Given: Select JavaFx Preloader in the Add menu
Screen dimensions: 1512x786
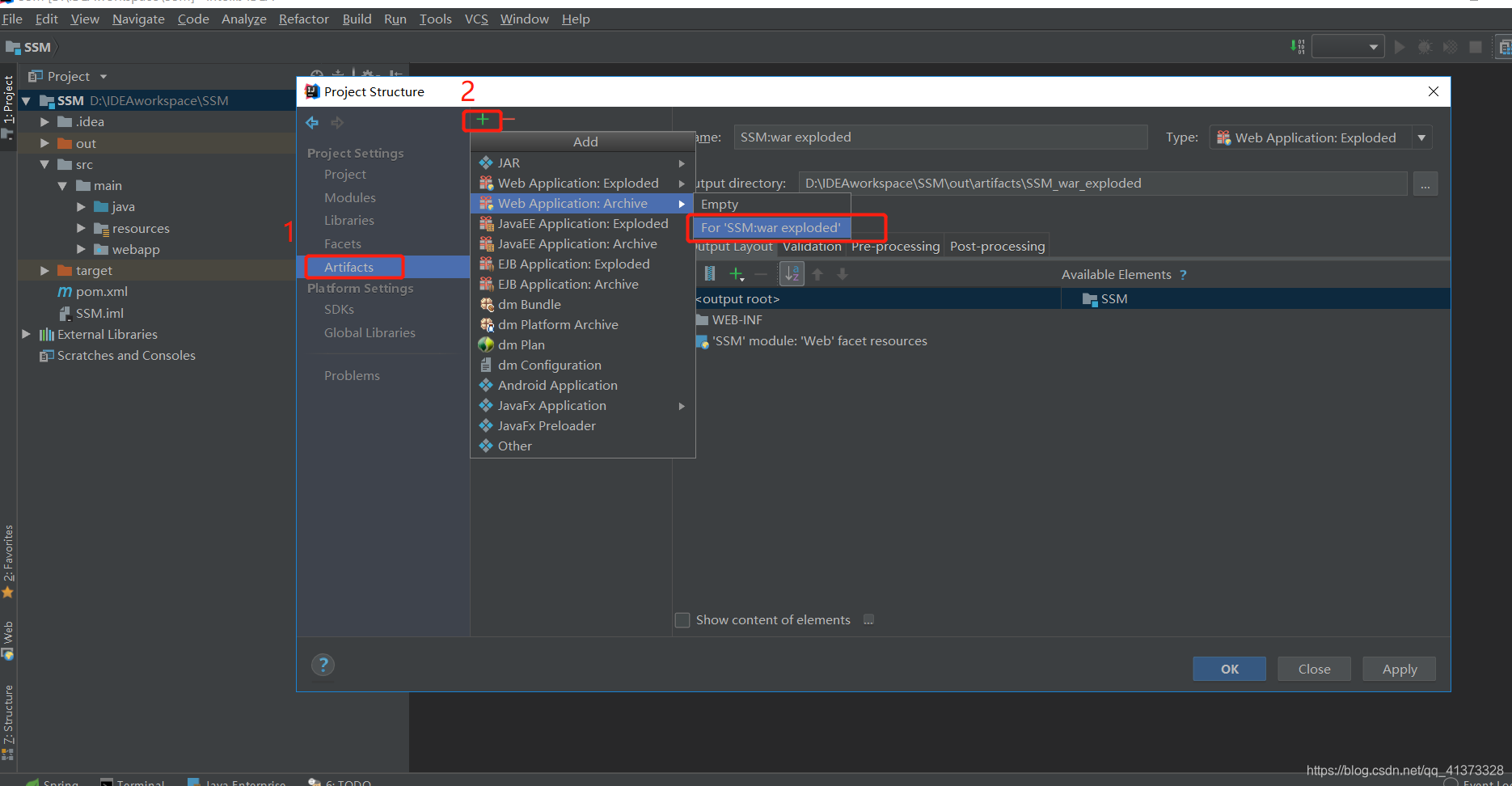Looking at the screenshot, I should pos(582,425).
